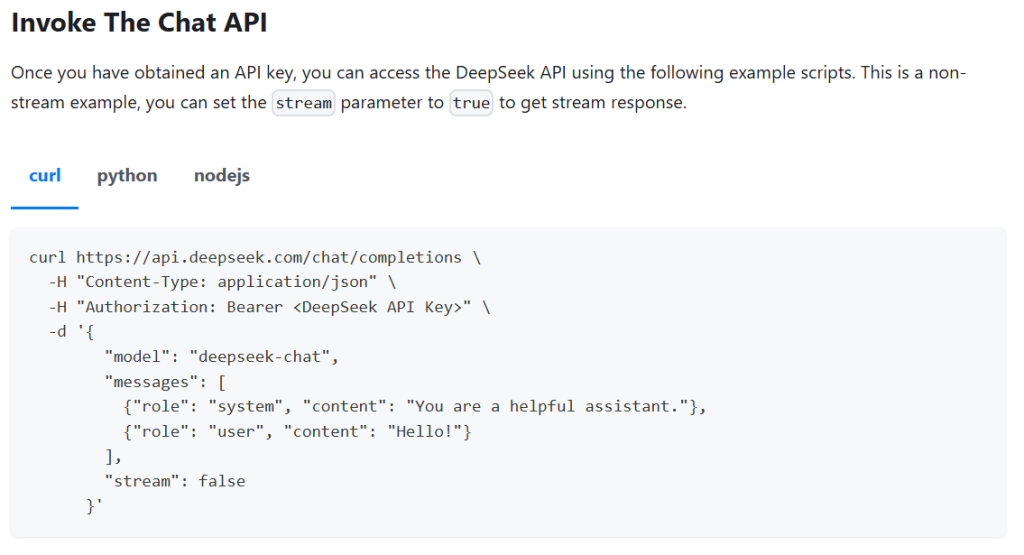The height and width of the screenshot is (555, 1024).
Task: Click the "model": "deepseek-chat" line
Action: 221,357
